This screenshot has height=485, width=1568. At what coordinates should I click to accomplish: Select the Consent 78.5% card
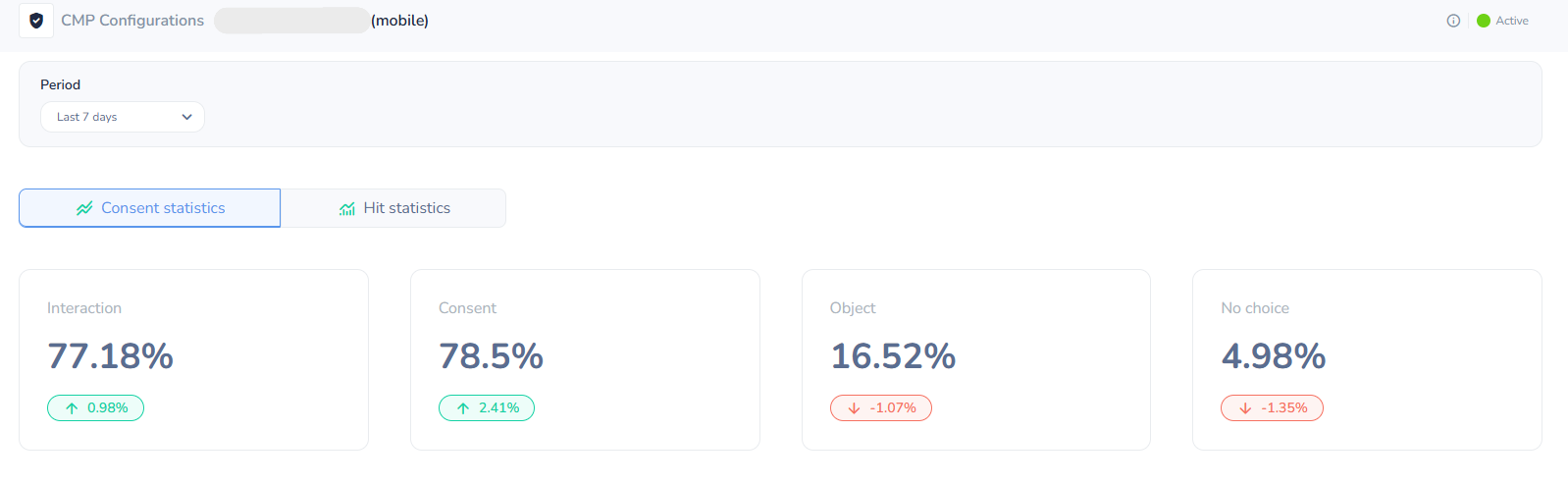[585, 359]
